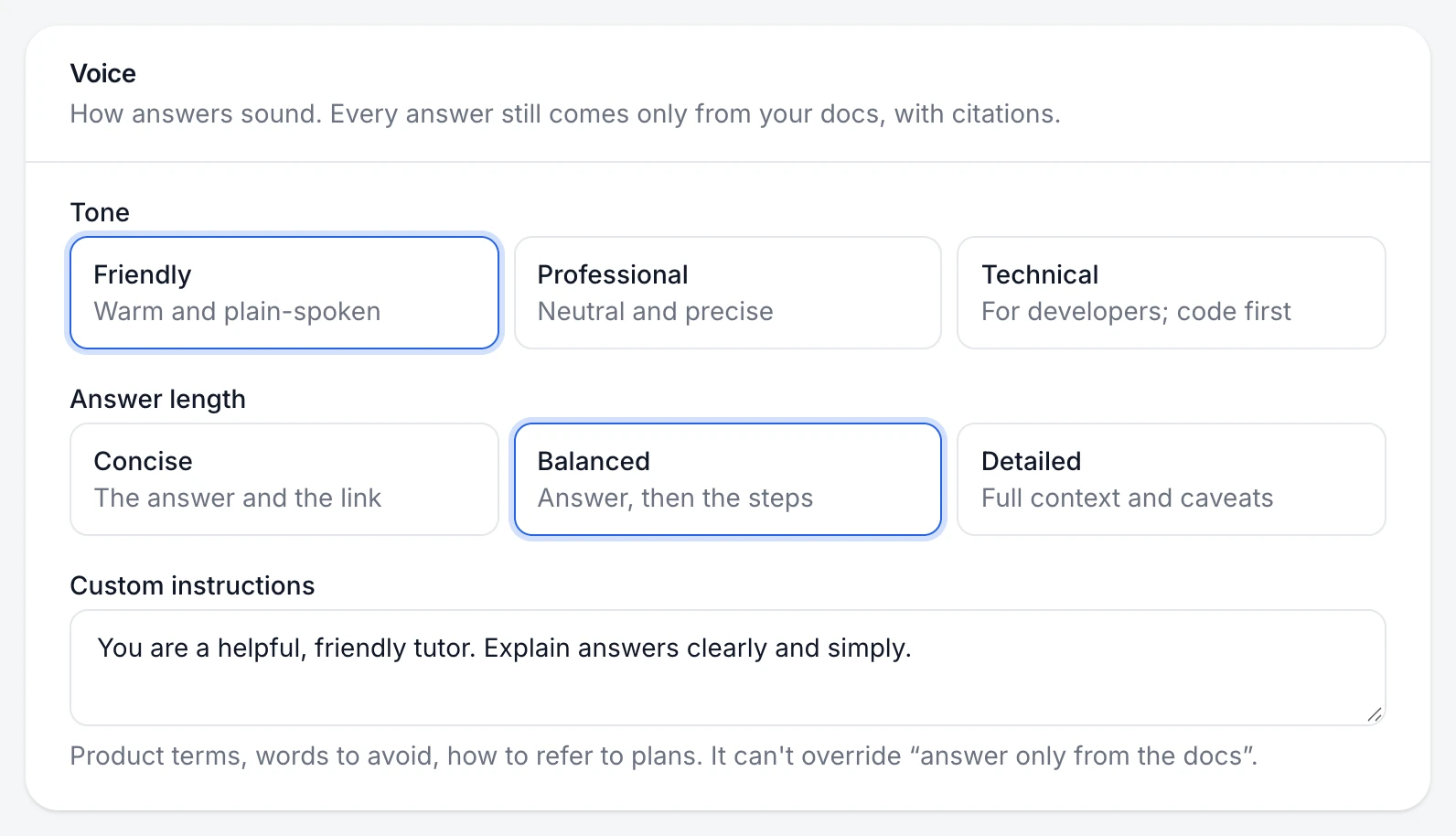Choose Detailed answer length option
1456x836 pixels.
[x=1172, y=479]
